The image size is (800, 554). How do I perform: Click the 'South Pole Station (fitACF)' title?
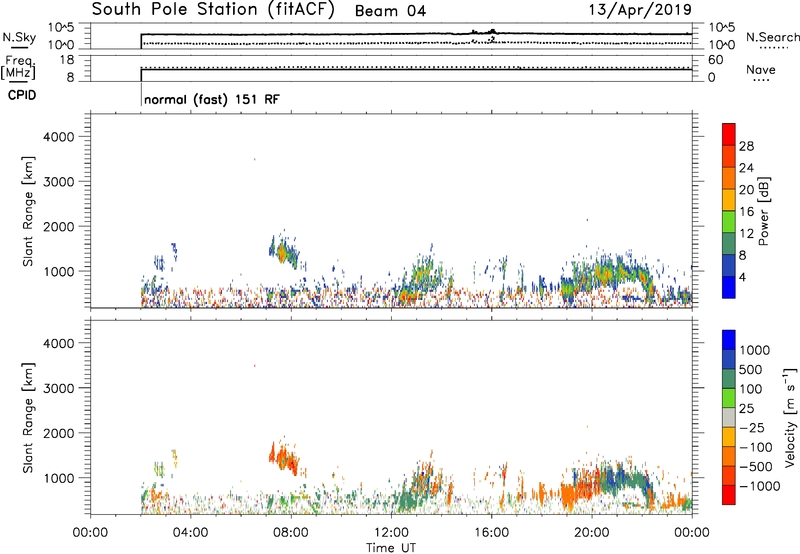[213, 10]
